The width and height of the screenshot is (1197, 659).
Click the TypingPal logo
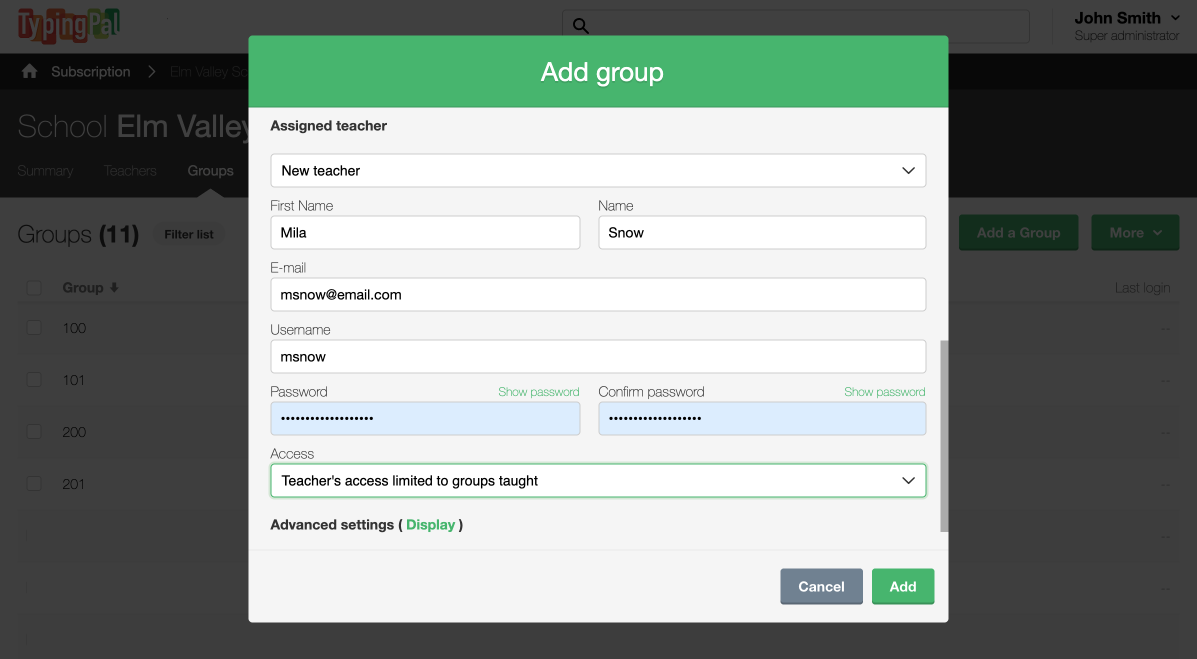point(66,26)
